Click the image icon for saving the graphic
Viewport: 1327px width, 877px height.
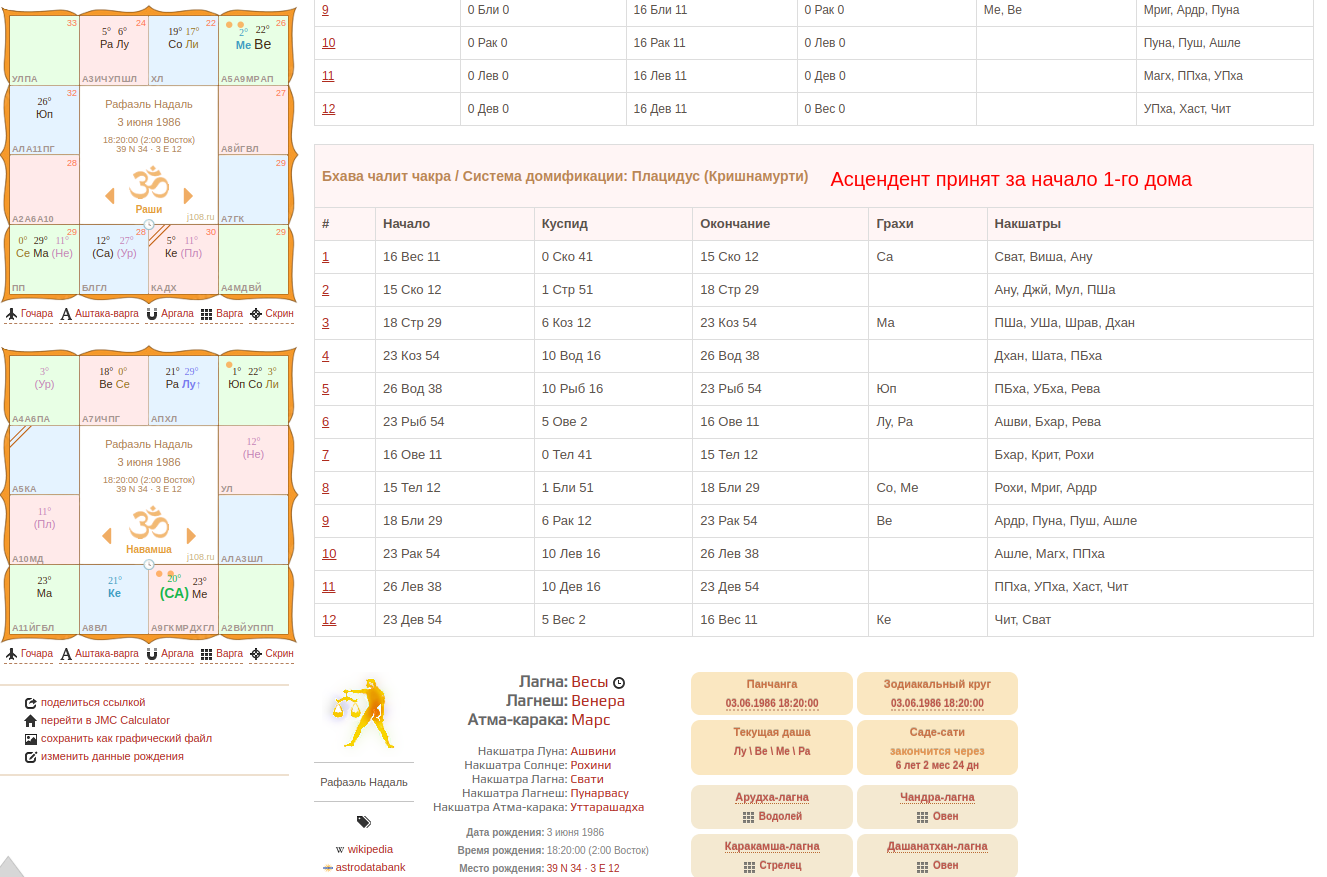[x=31, y=739]
